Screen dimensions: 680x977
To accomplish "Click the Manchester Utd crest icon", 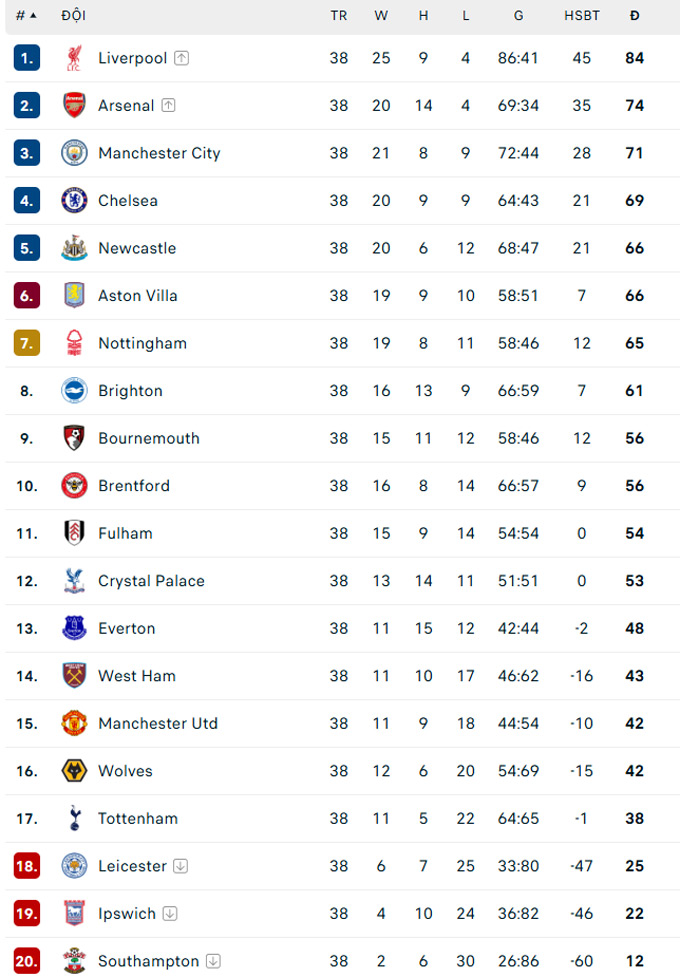I will [x=74, y=723].
